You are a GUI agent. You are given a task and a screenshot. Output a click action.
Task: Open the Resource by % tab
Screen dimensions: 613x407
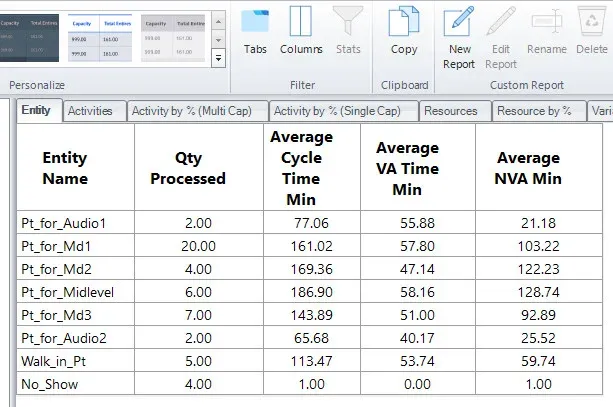click(539, 111)
